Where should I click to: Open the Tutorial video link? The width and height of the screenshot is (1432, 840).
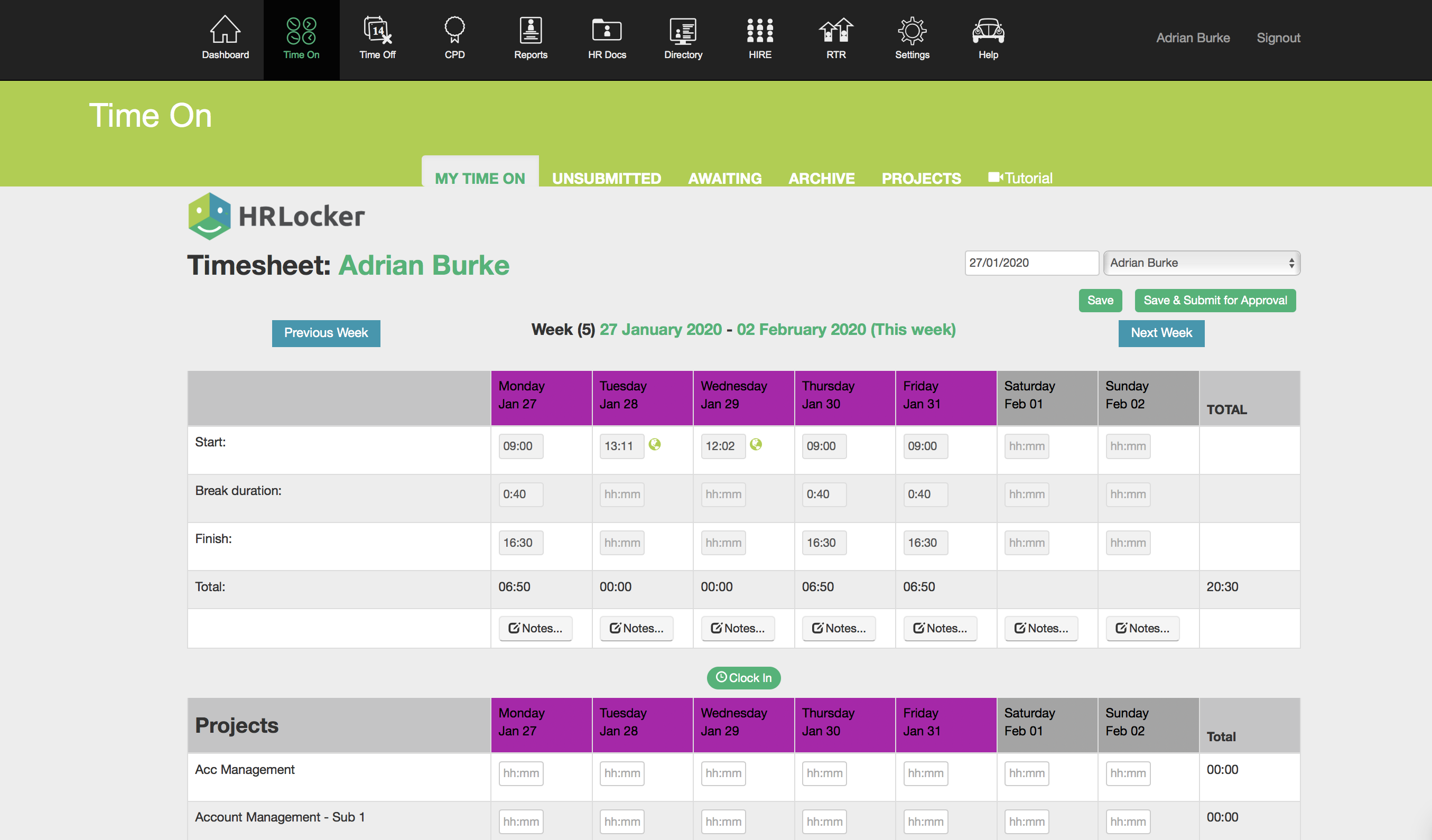1020,179
